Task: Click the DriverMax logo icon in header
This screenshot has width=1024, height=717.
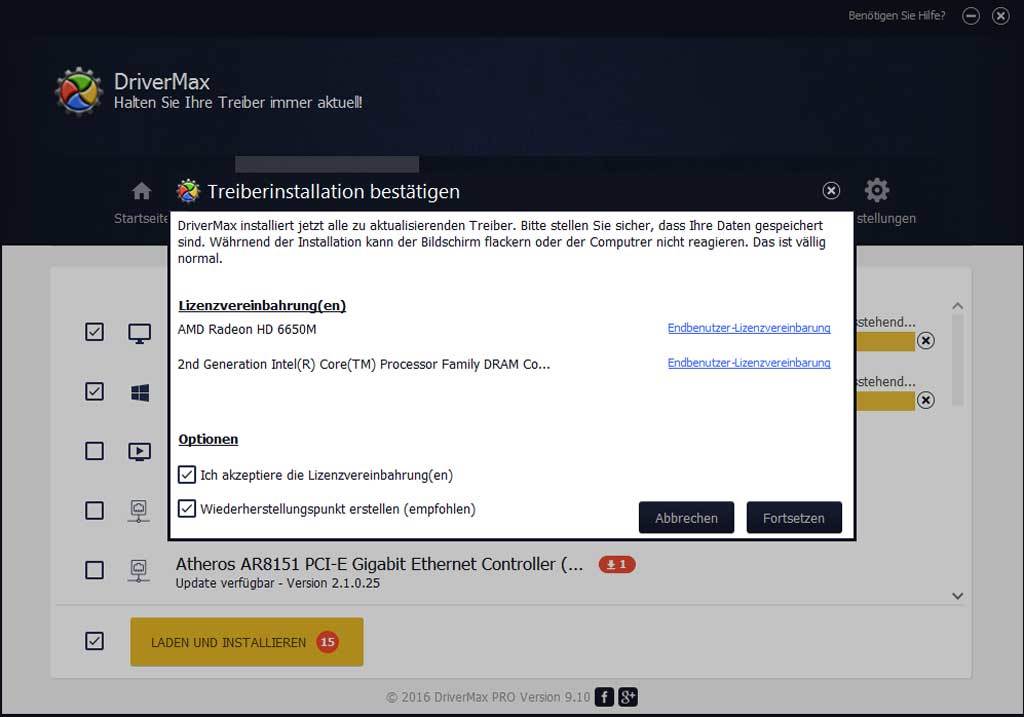Action: click(78, 91)
